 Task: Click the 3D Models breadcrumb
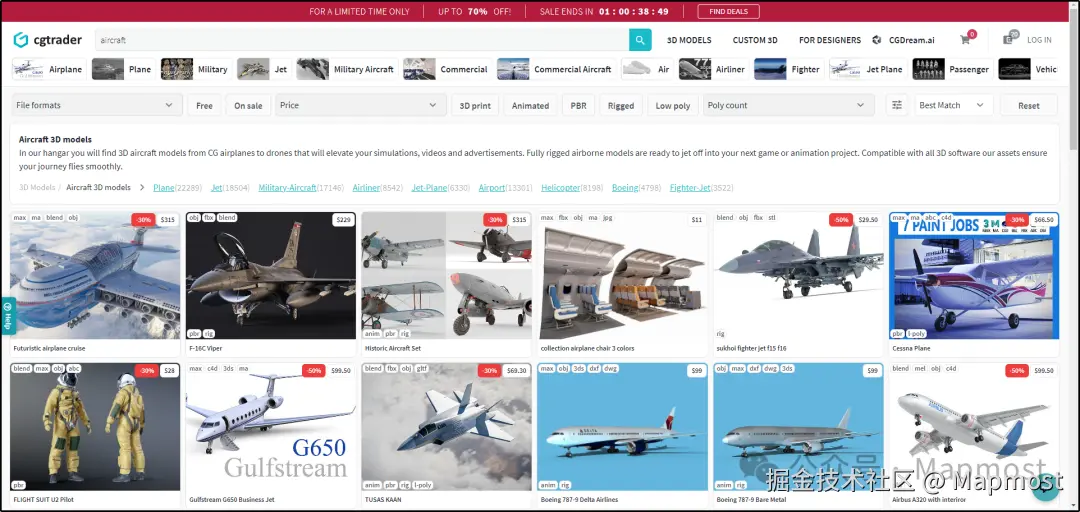pos(37,187)
